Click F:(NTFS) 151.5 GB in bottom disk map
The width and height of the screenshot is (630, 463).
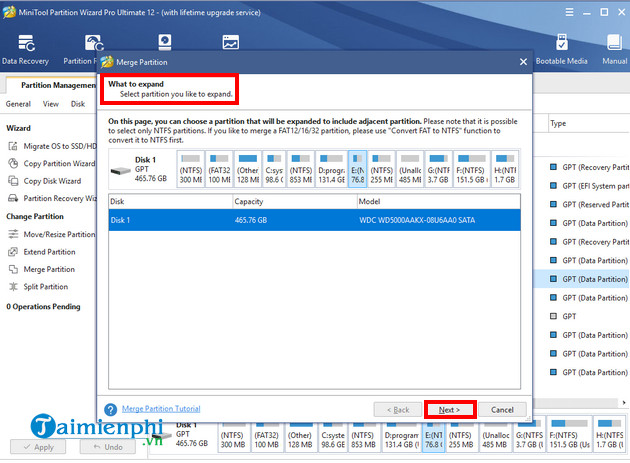tap(569, 434)
